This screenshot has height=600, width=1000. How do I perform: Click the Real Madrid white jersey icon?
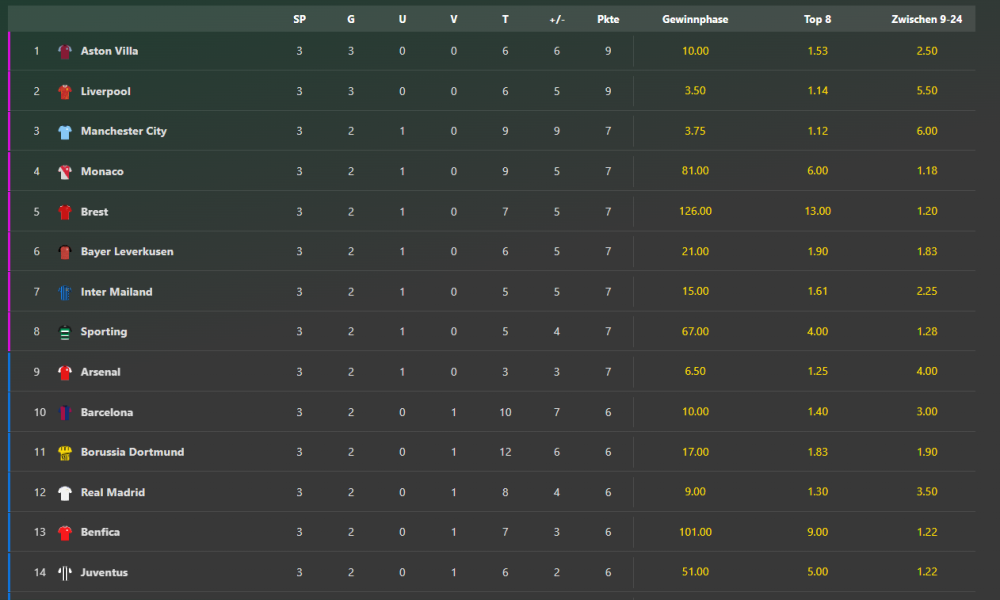coord(65,492)
